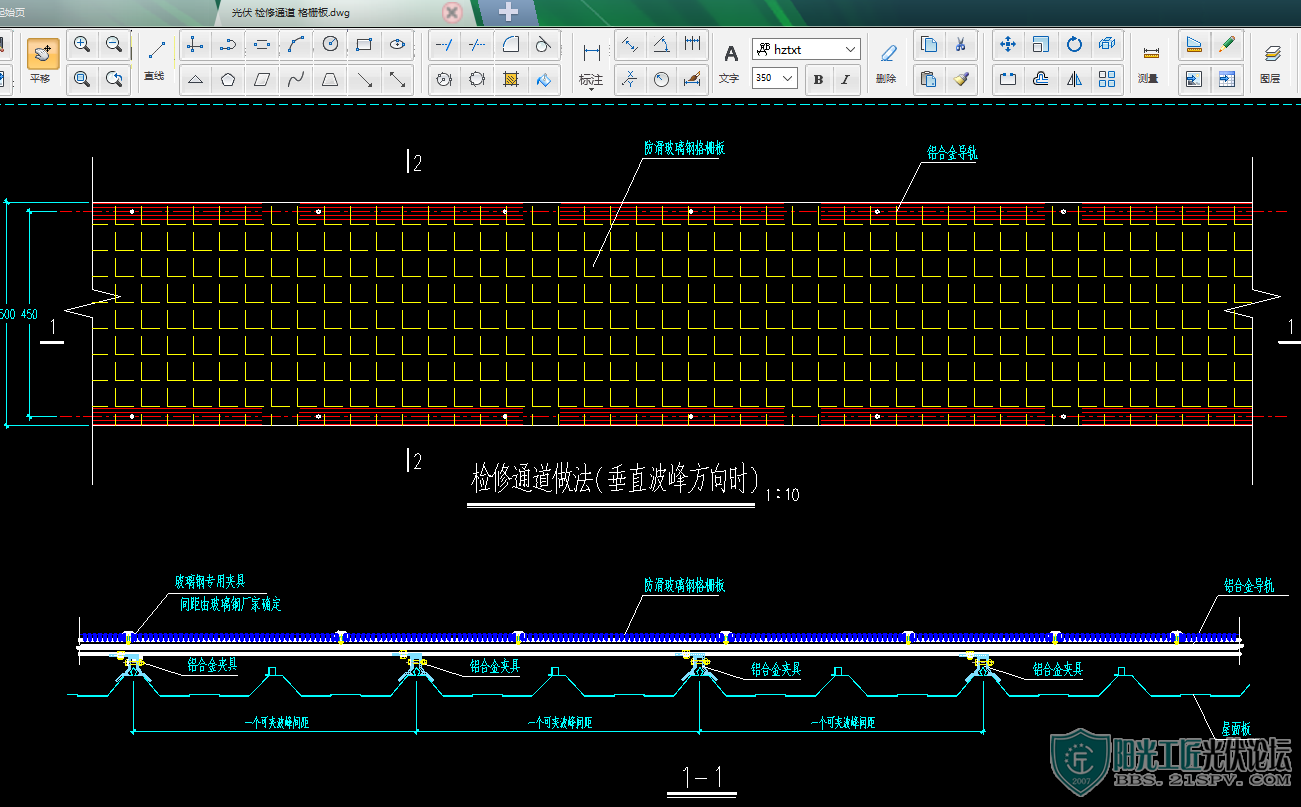Select the mirror tool icon
The width and height of the screenshot is (1301, 807).
click(1074, 79)
